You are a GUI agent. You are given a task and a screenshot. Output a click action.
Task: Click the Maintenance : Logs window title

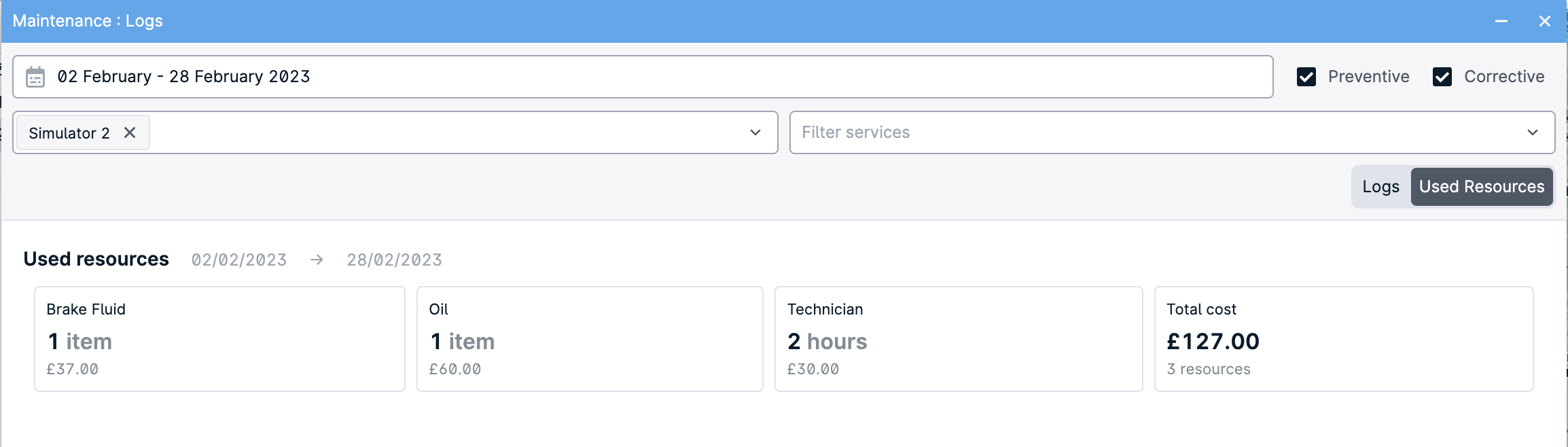coord(88,21)
